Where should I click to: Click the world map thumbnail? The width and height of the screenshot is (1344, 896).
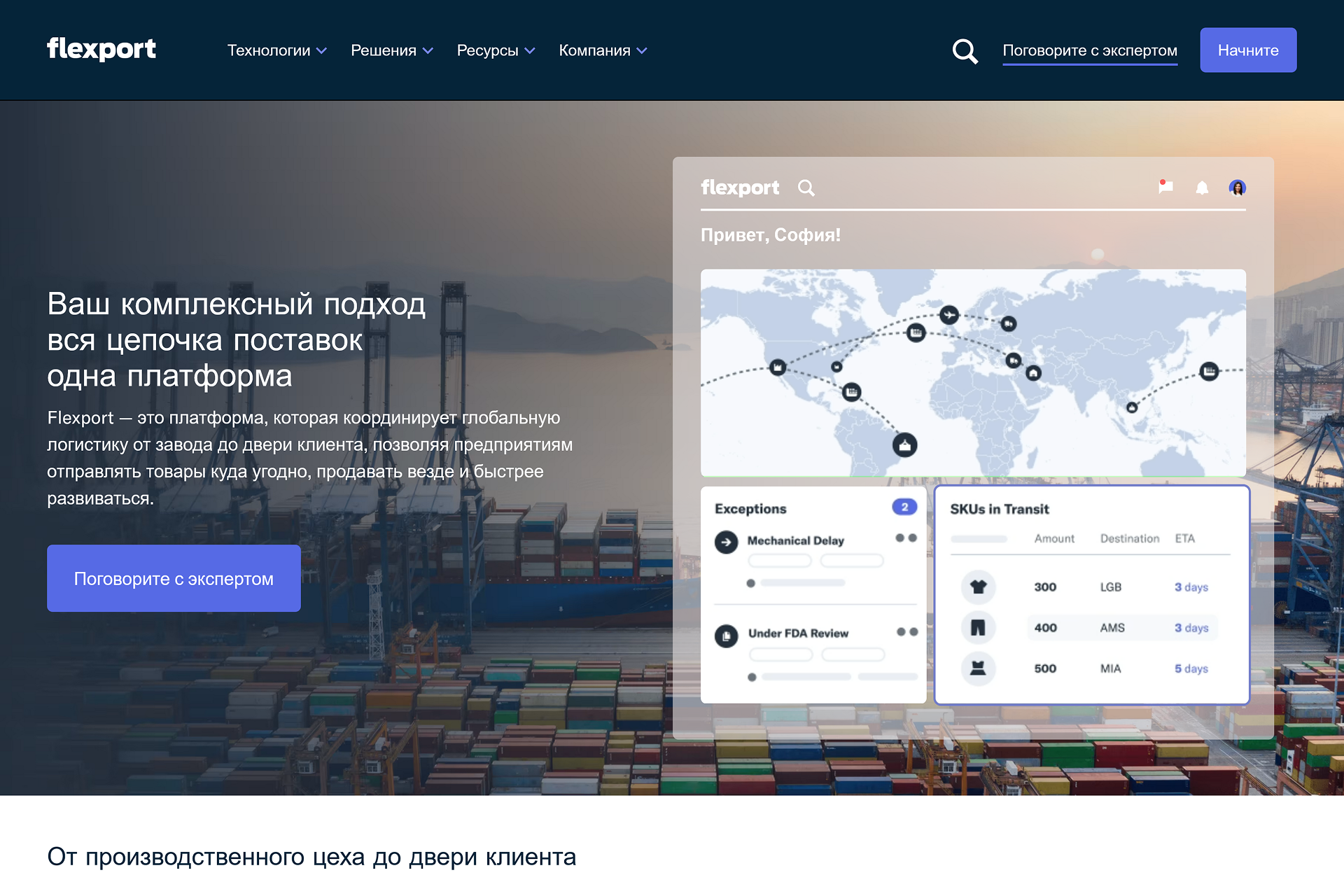(973, 372)
